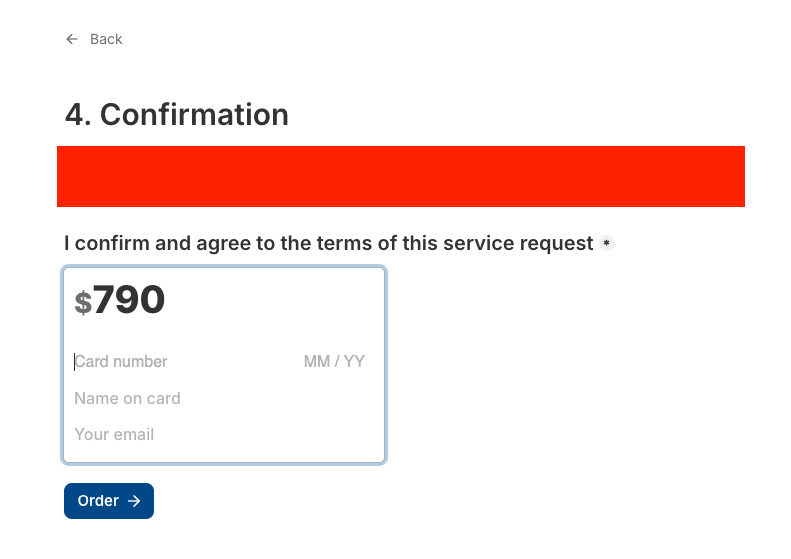This screenshot has width=791, height=559.
Task: Focus the Card number field
Action: pyautogui.click(x=160, y=361)
